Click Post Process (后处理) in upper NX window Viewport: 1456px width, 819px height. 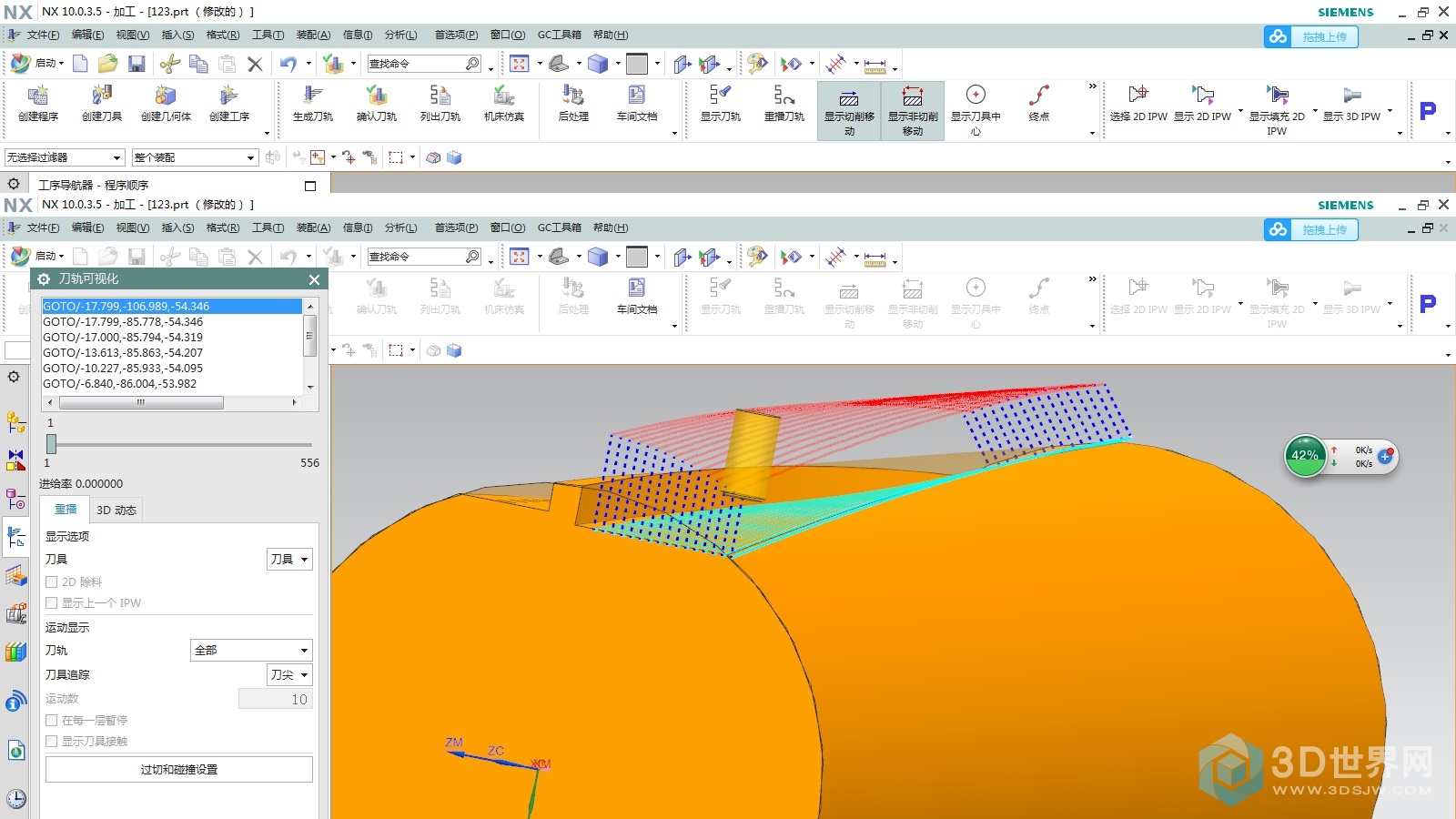point(573,103)
